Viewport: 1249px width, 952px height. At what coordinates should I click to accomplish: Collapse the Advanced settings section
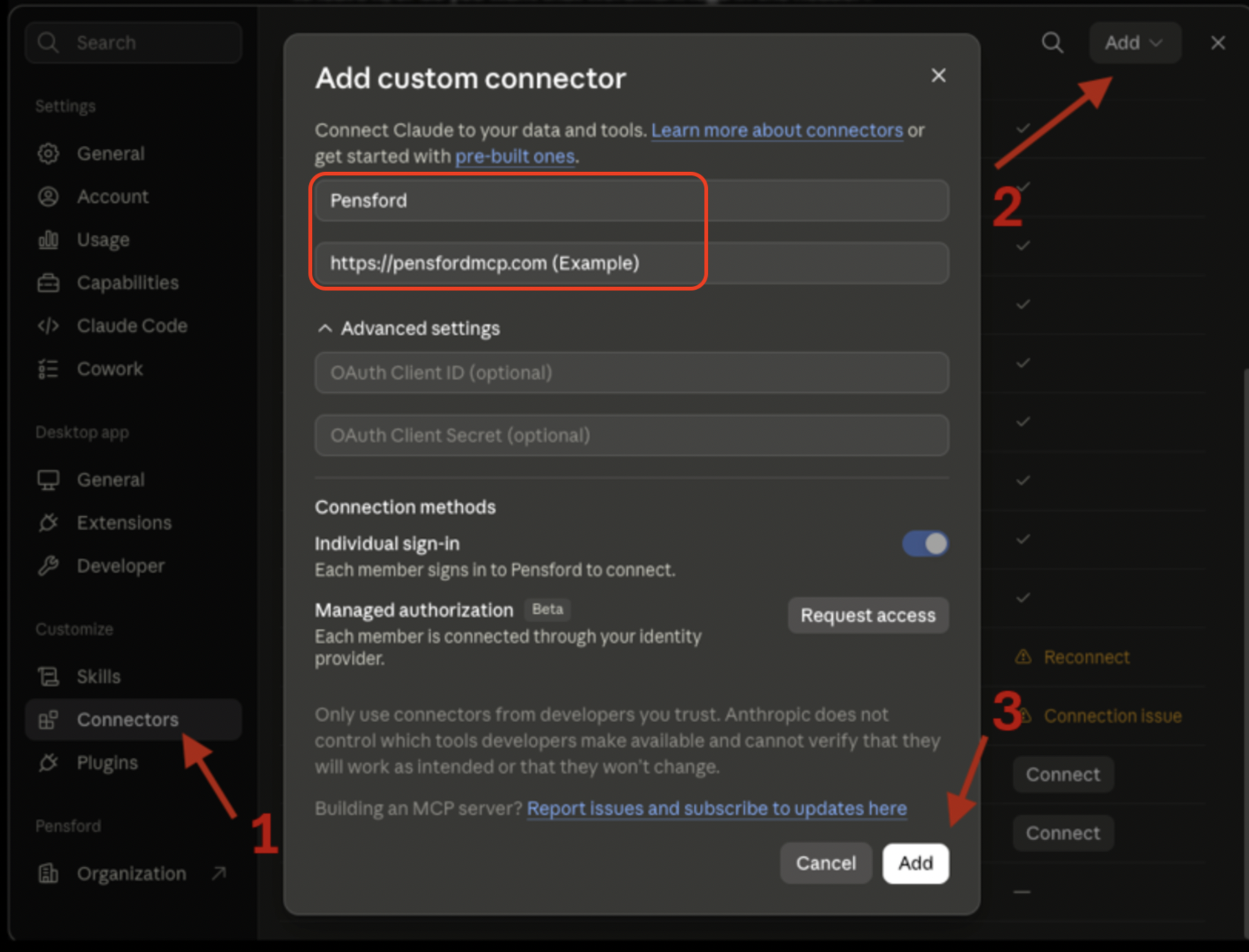[408, 328]
